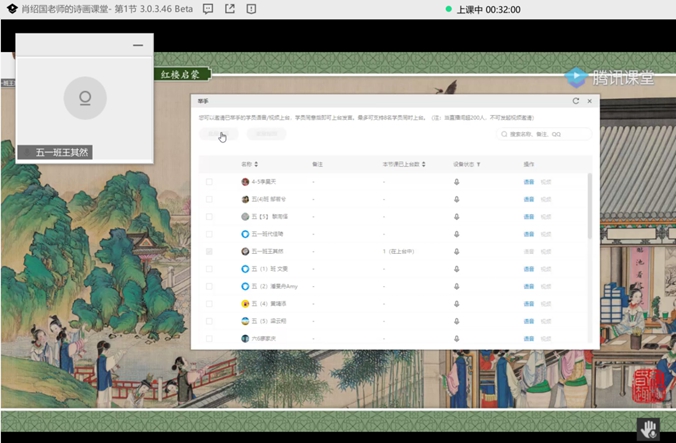Click the microphone icon in the 五一班王其然 row

coord(457,251)
